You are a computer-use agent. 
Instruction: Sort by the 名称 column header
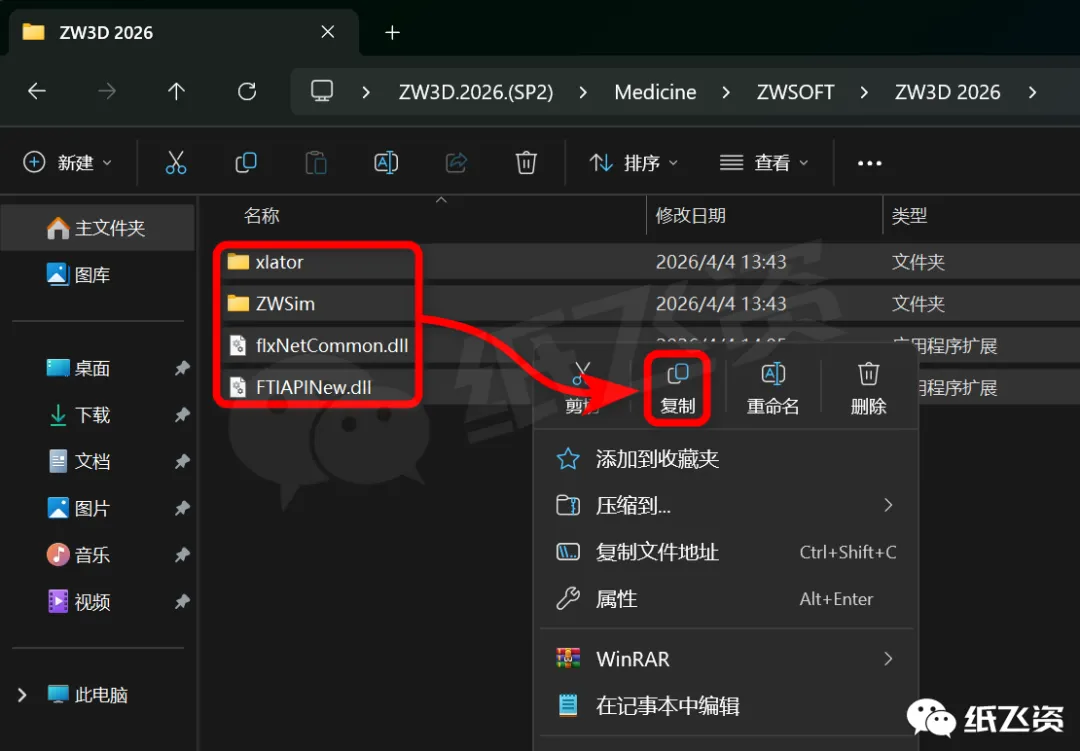click(262, 216)
